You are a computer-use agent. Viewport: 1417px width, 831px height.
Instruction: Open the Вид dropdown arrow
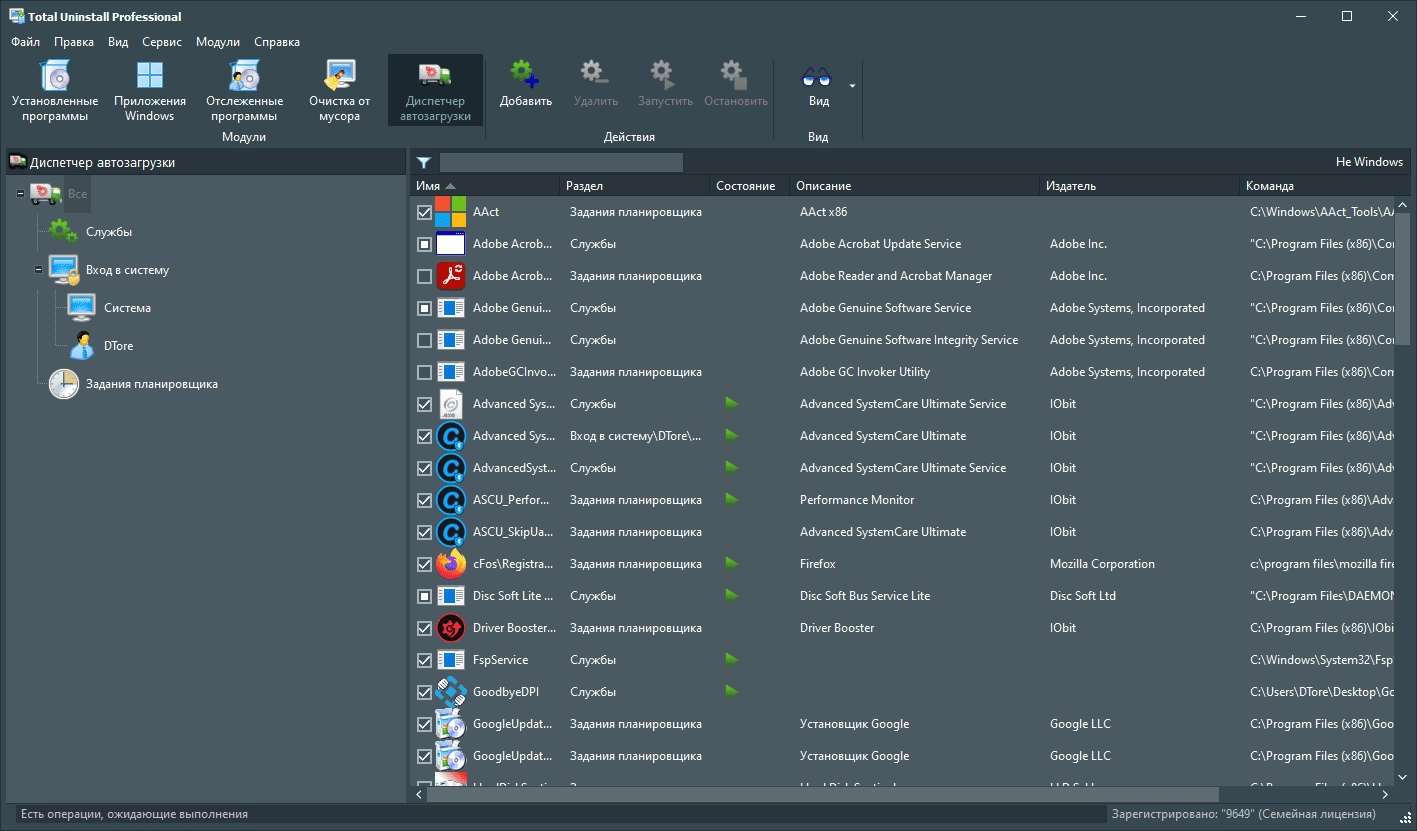pos(852,86)
